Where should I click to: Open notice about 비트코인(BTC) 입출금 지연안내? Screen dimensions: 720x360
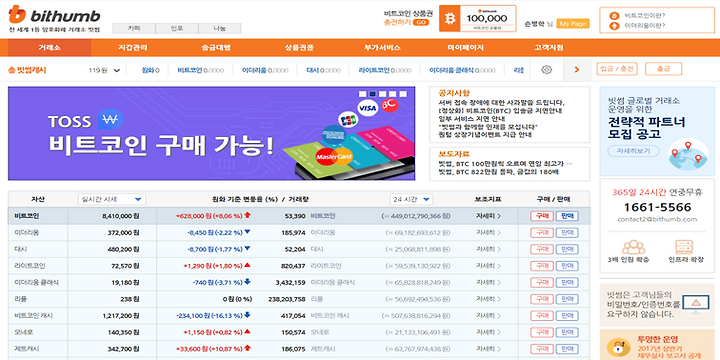(x=501, y=111)
